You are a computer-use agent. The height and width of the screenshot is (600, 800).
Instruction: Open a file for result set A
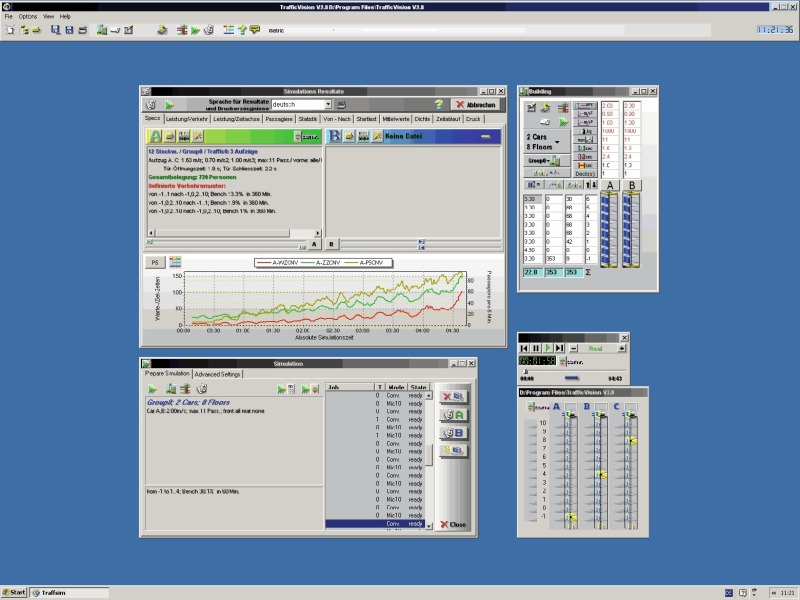(170, 136)
